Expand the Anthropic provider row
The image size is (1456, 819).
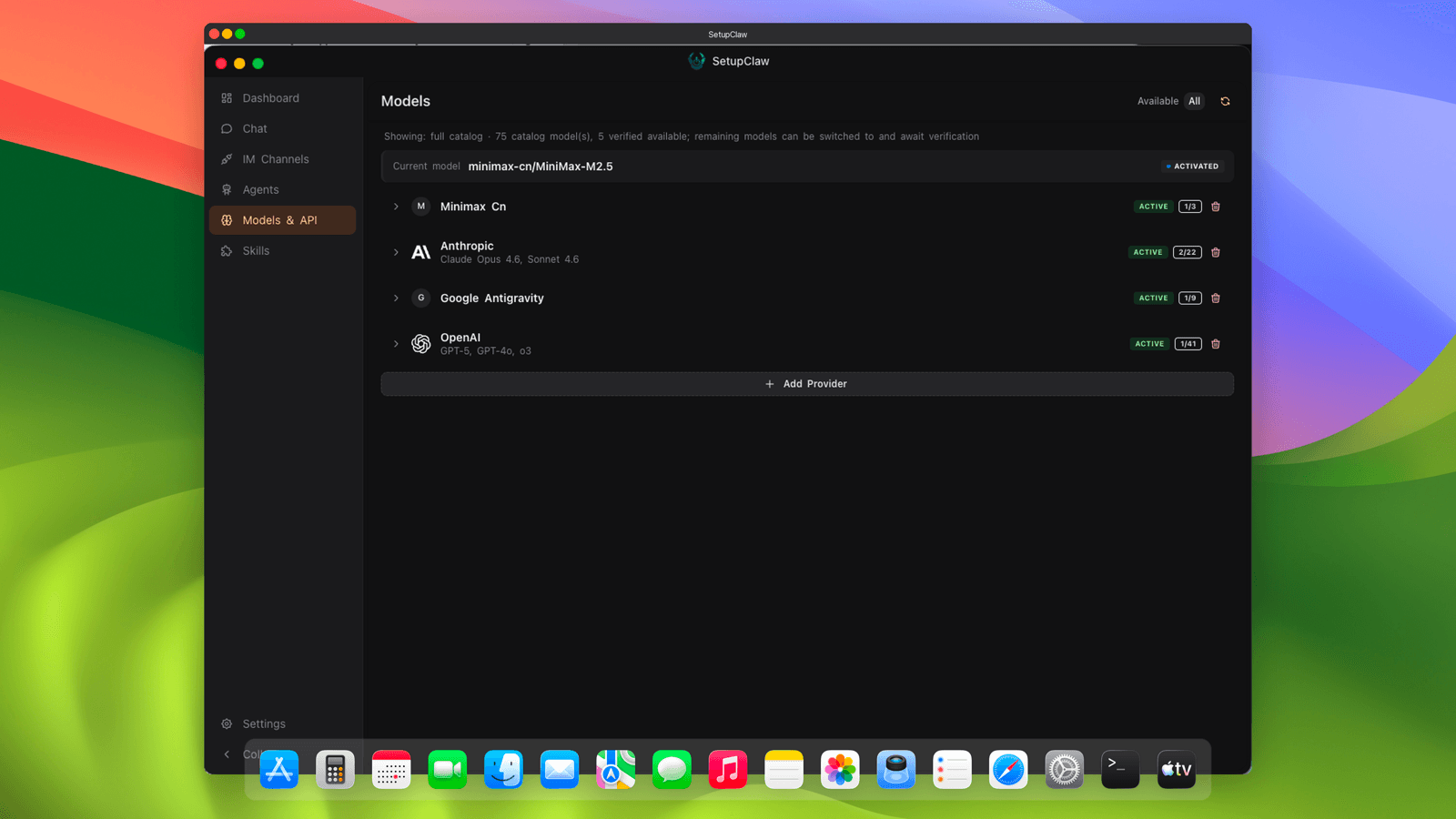(396, 252)
